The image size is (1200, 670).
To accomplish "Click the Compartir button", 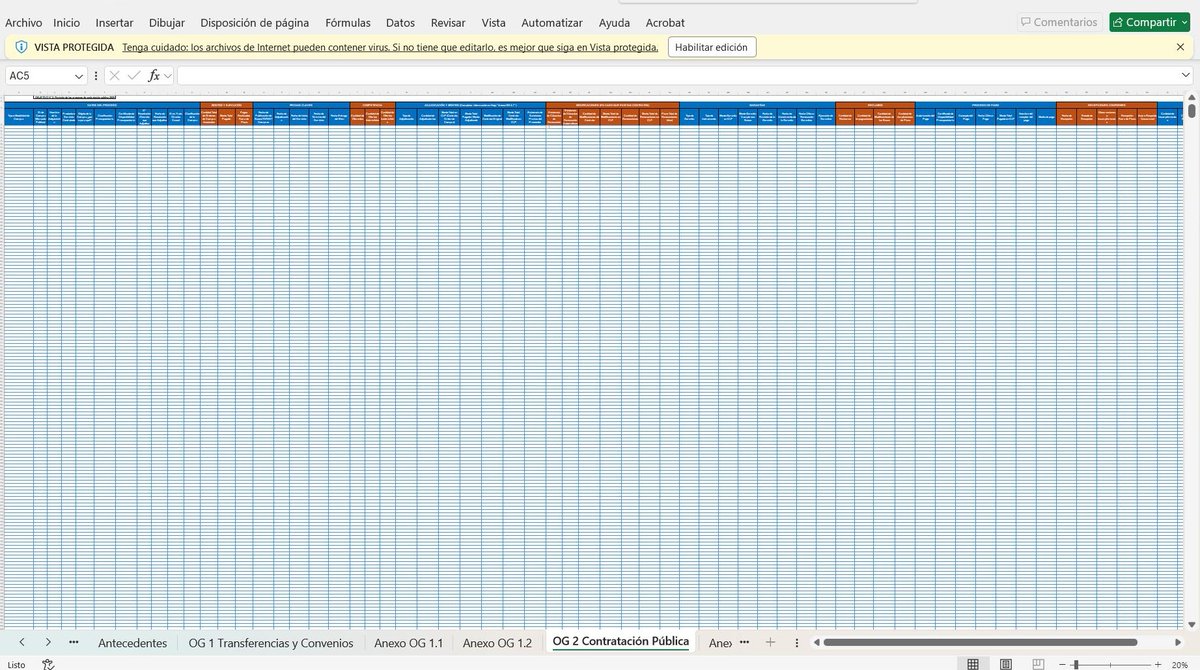I will point(1149,22).
